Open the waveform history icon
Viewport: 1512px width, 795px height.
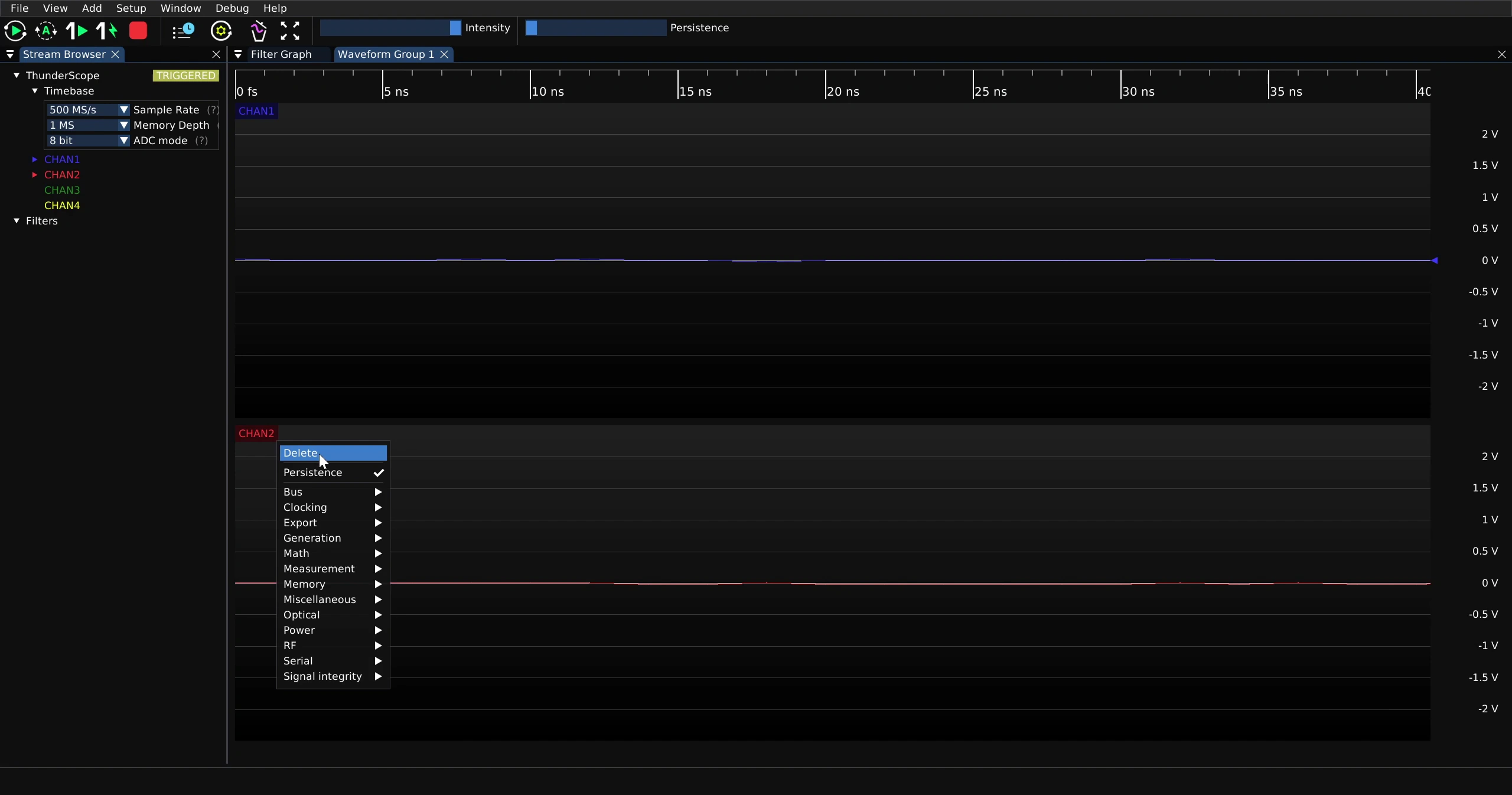click(183, 31)
